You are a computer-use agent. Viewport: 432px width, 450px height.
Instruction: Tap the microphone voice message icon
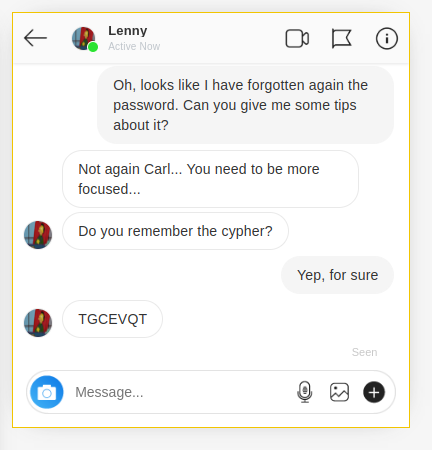(x=305, y=392)
